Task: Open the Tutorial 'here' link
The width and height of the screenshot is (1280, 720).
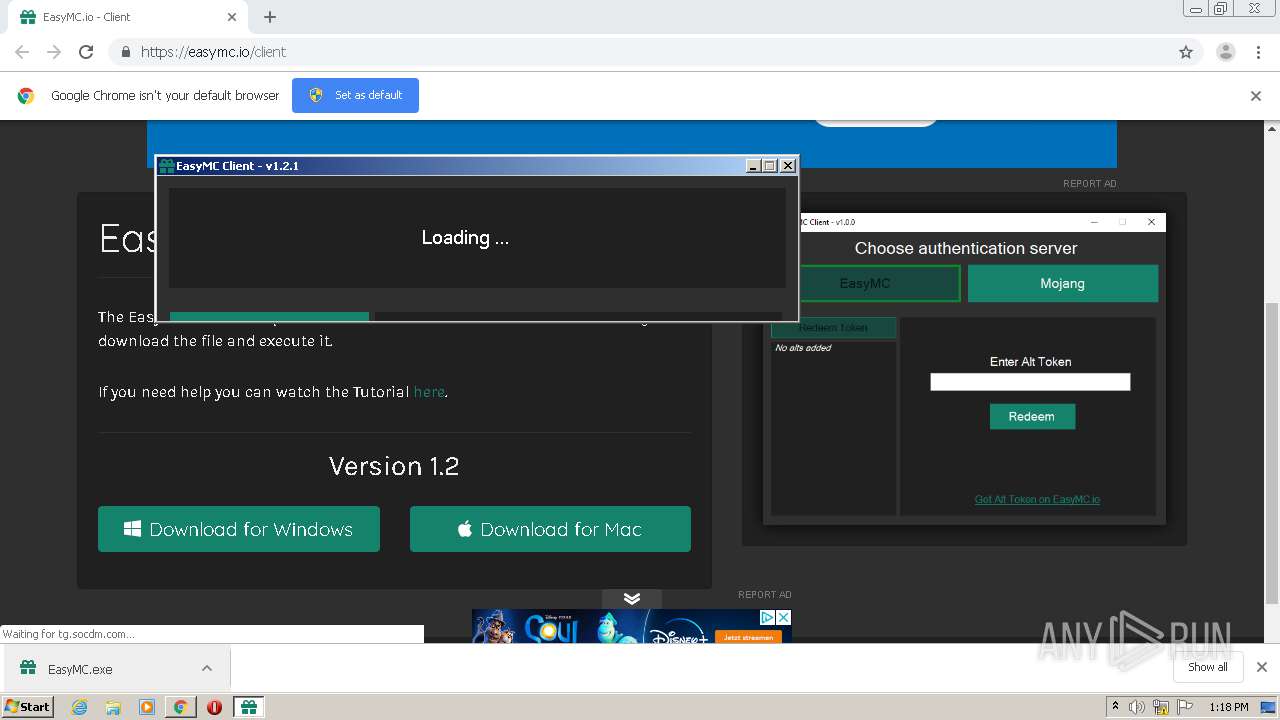Action: [x=429, y=392]
